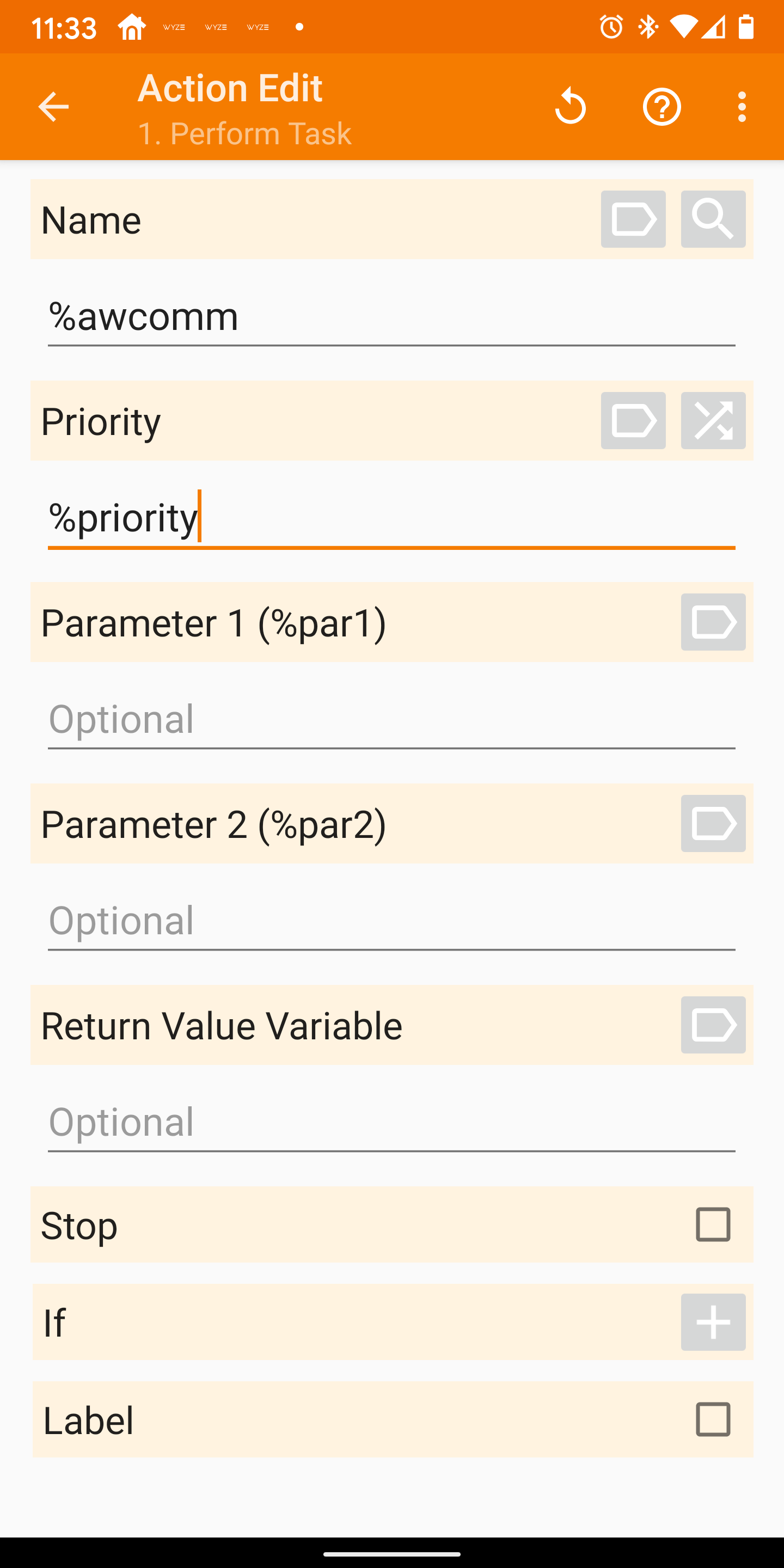Click Return Value Variable tag icon
This screenshot has width=784, height=1568.
click(x=713, y=1025)
